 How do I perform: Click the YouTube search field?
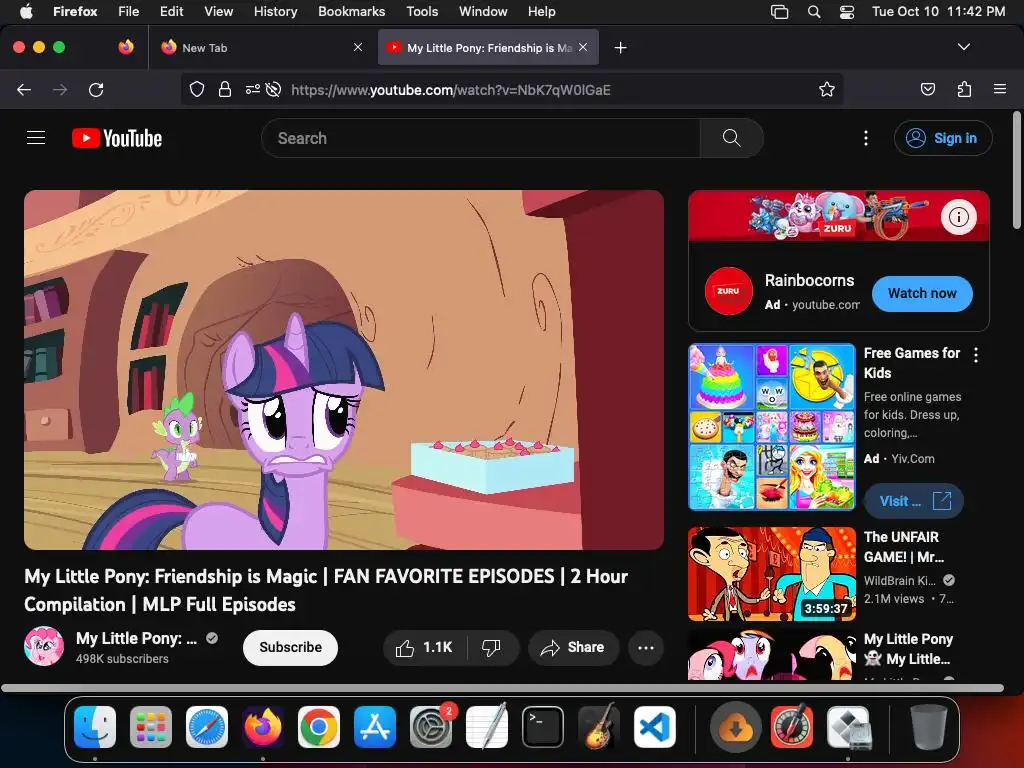(x=481, y=138)
